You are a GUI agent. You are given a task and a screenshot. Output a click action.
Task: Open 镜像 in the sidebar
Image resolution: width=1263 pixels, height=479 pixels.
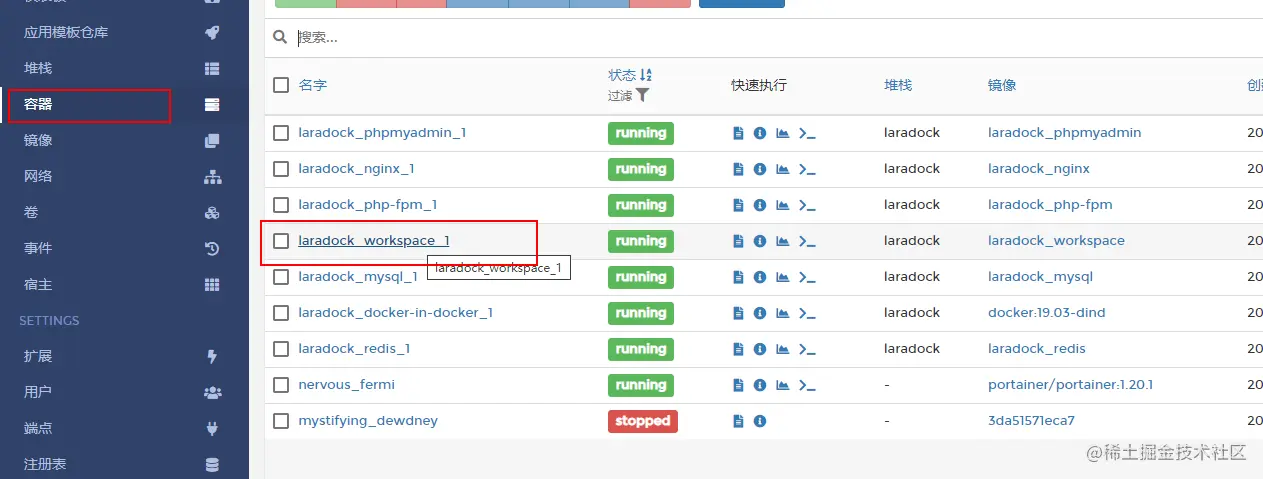click(x=38, y=140)
